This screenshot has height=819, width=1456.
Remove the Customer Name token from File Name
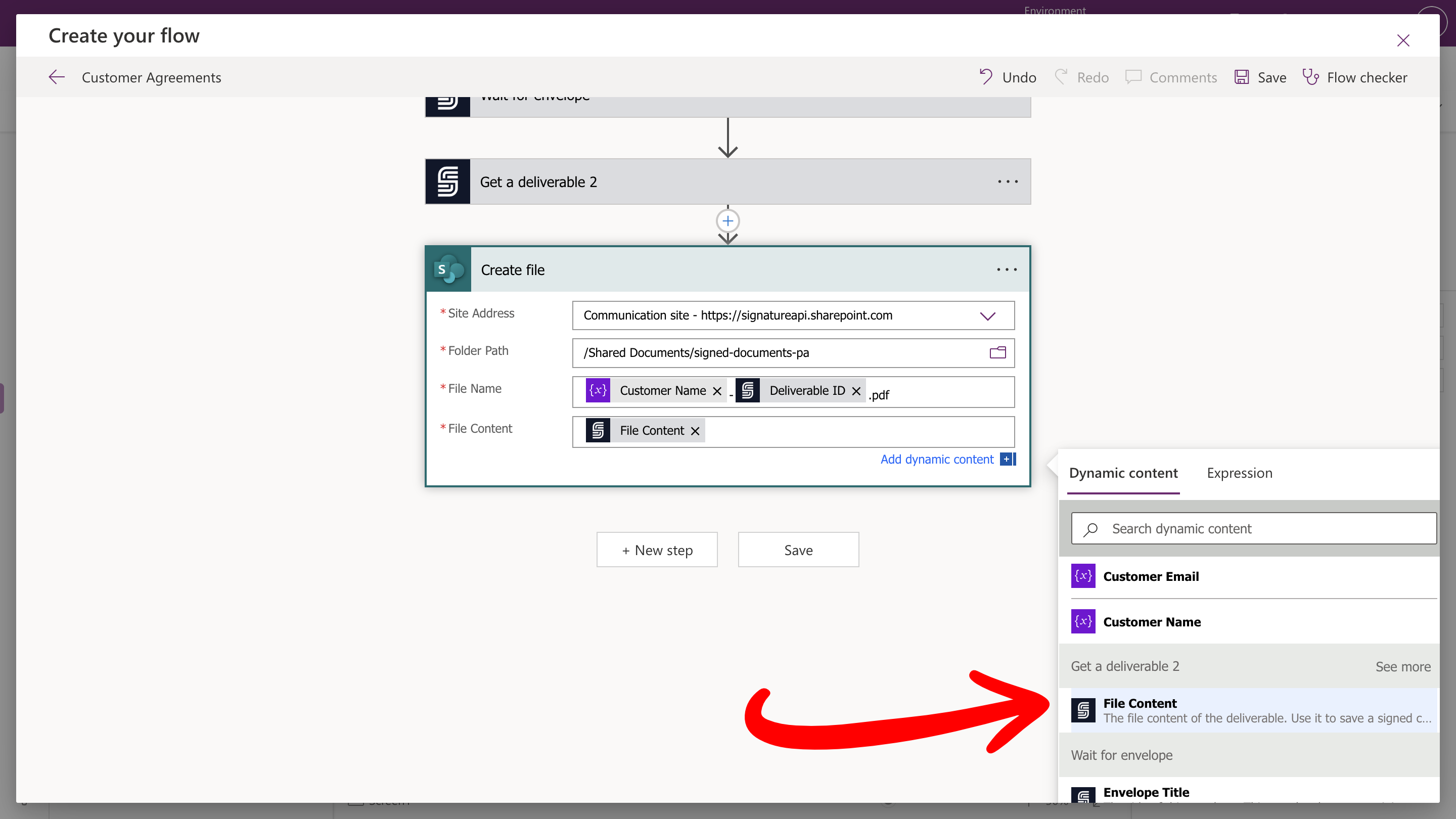(x=717, y=391)
